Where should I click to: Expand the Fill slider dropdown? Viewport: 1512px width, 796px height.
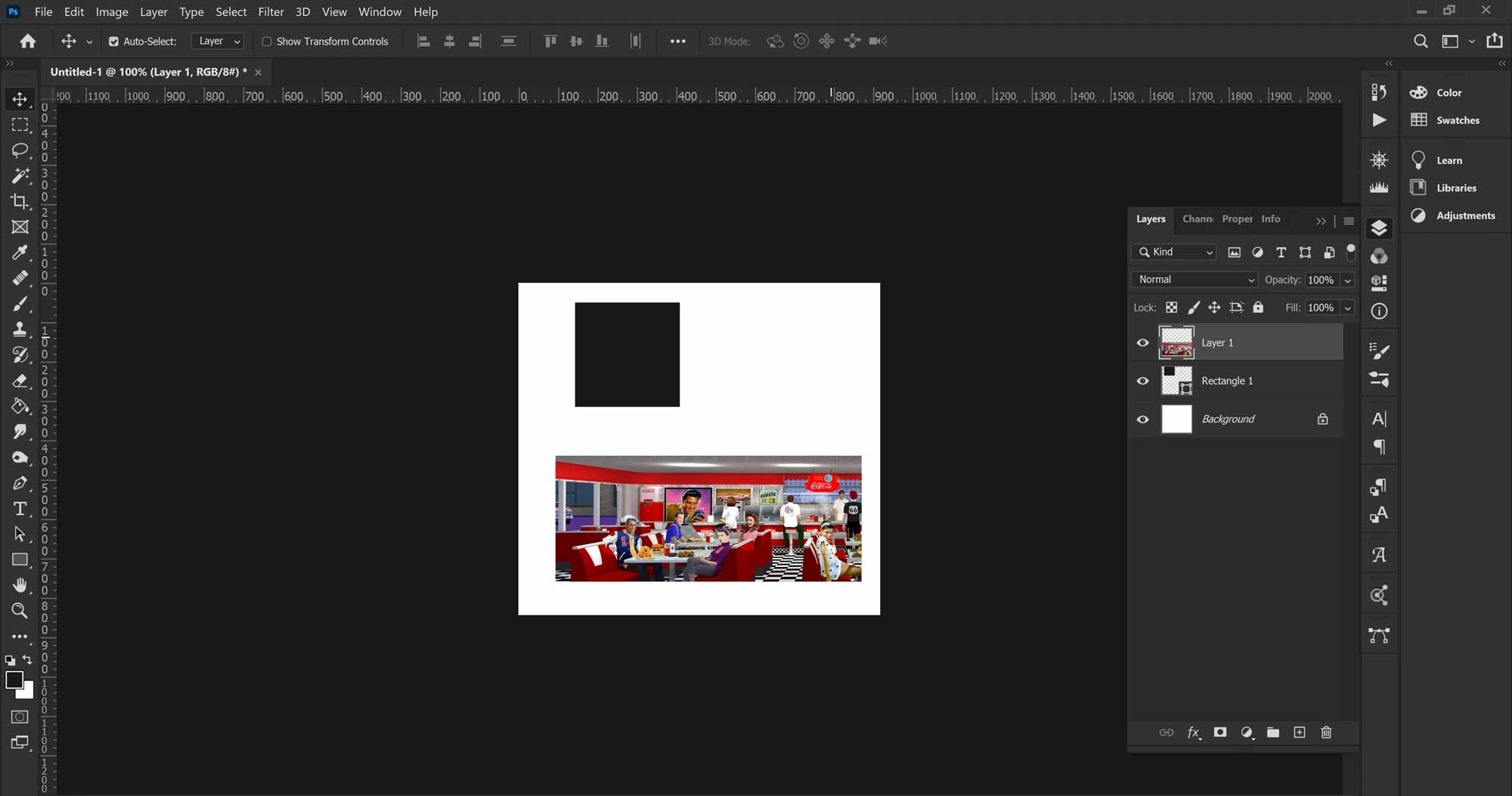click(1347, 308)
